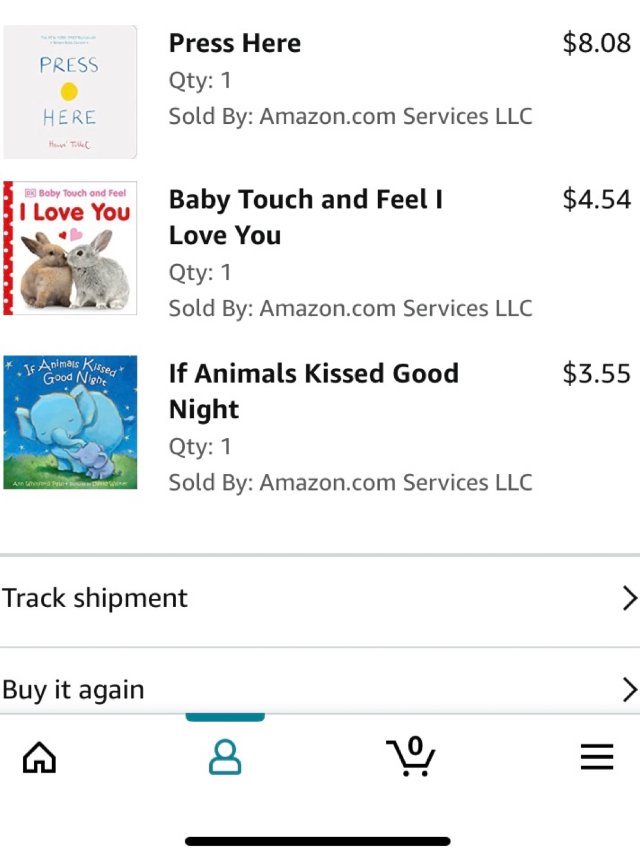Tap the Buy it again chevron arrow
This screenshot has height=853, width=640.
coord(629,689)
